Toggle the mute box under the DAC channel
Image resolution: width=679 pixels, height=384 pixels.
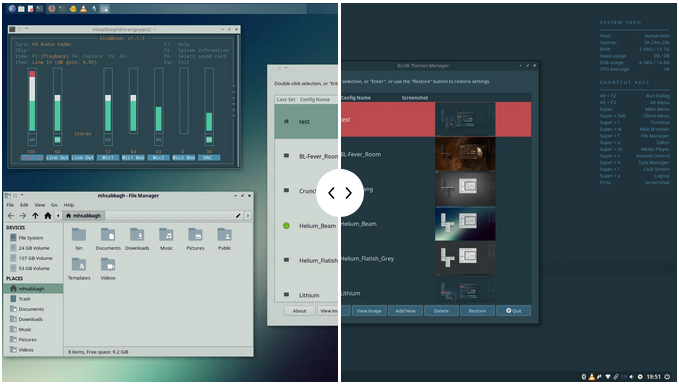(209, 140)
